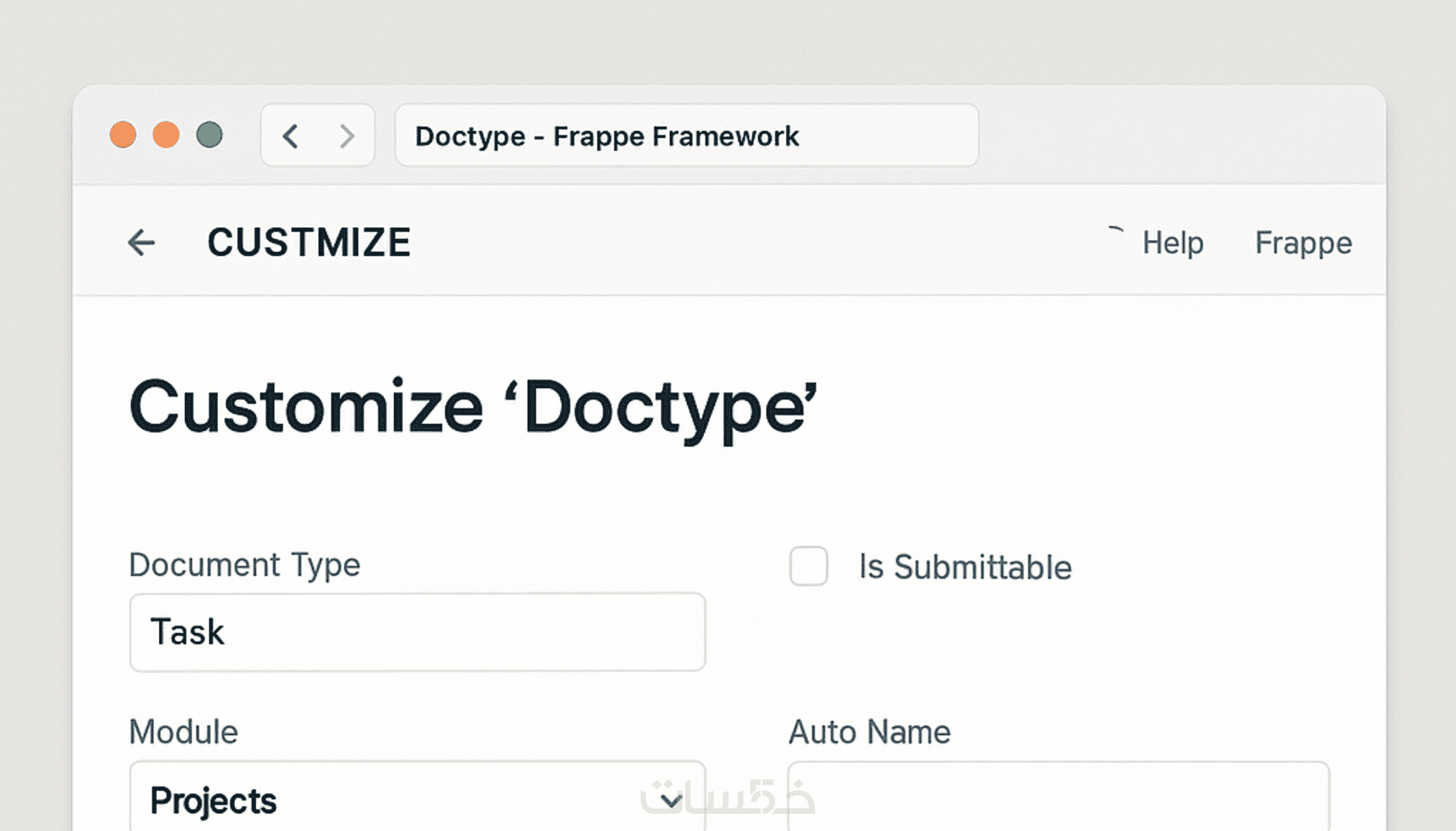Minimize the window using the middle traffic light
This screenshot has height=831, width=1456.
(166, 135)
